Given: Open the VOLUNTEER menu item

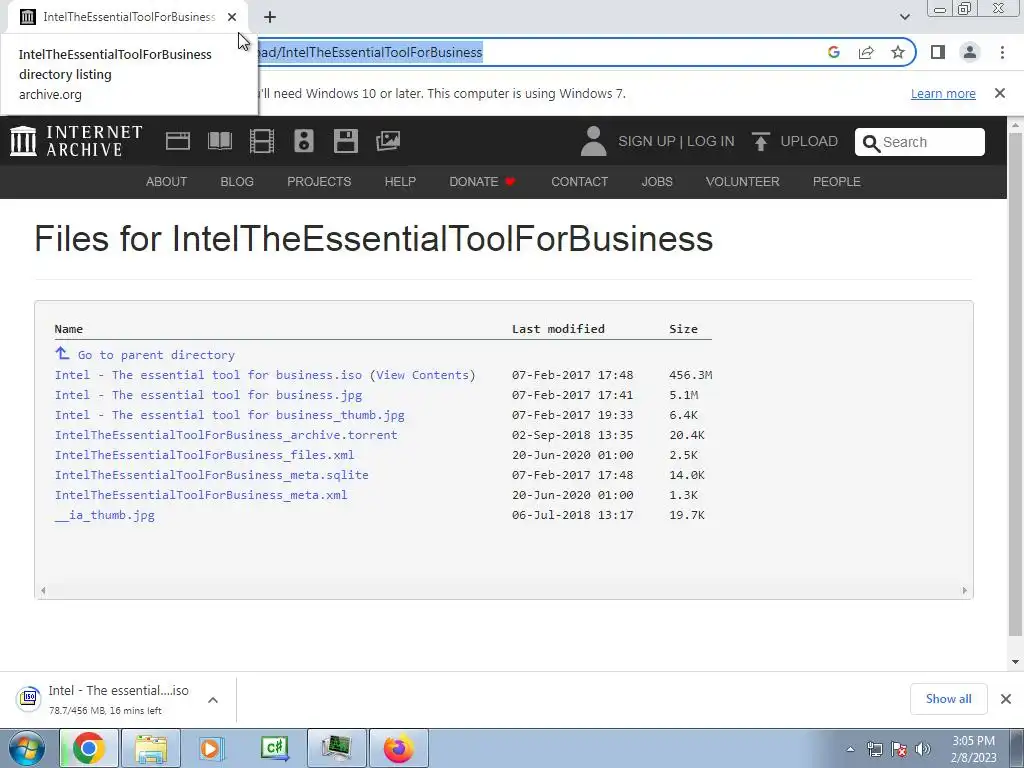Looking at the screenshot, I should (743, 182).
